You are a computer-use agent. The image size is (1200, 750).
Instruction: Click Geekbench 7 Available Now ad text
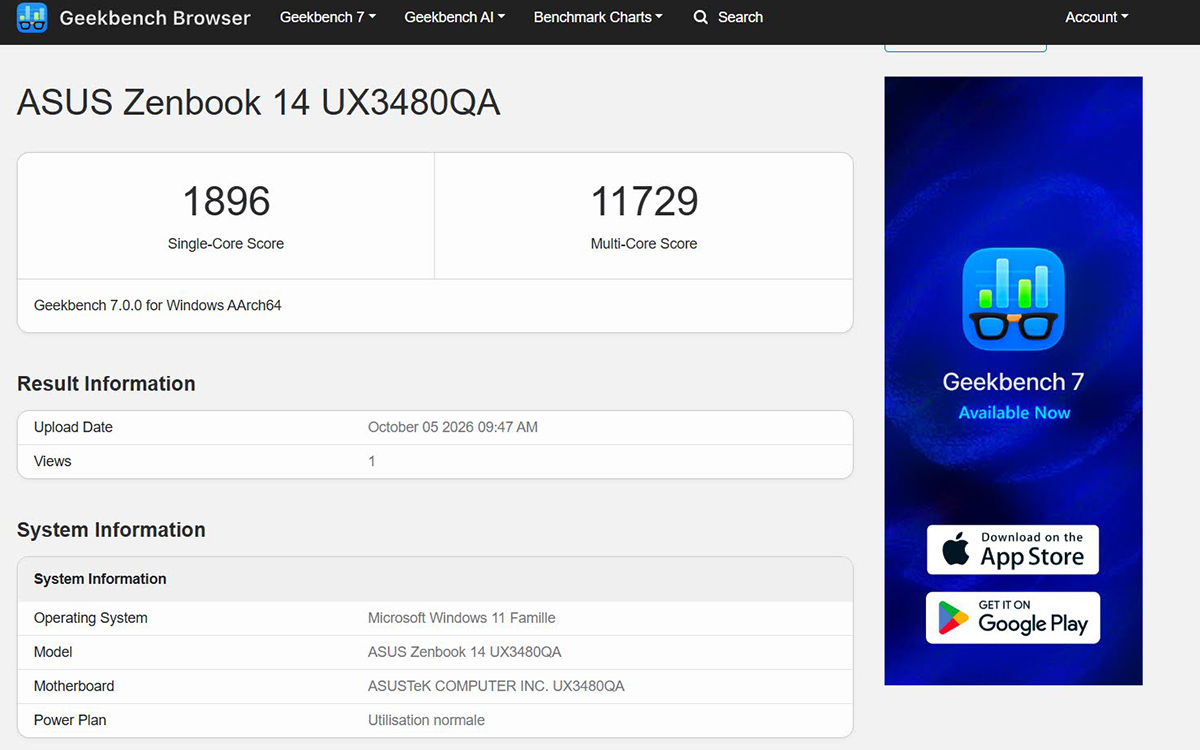(1013, 396)
